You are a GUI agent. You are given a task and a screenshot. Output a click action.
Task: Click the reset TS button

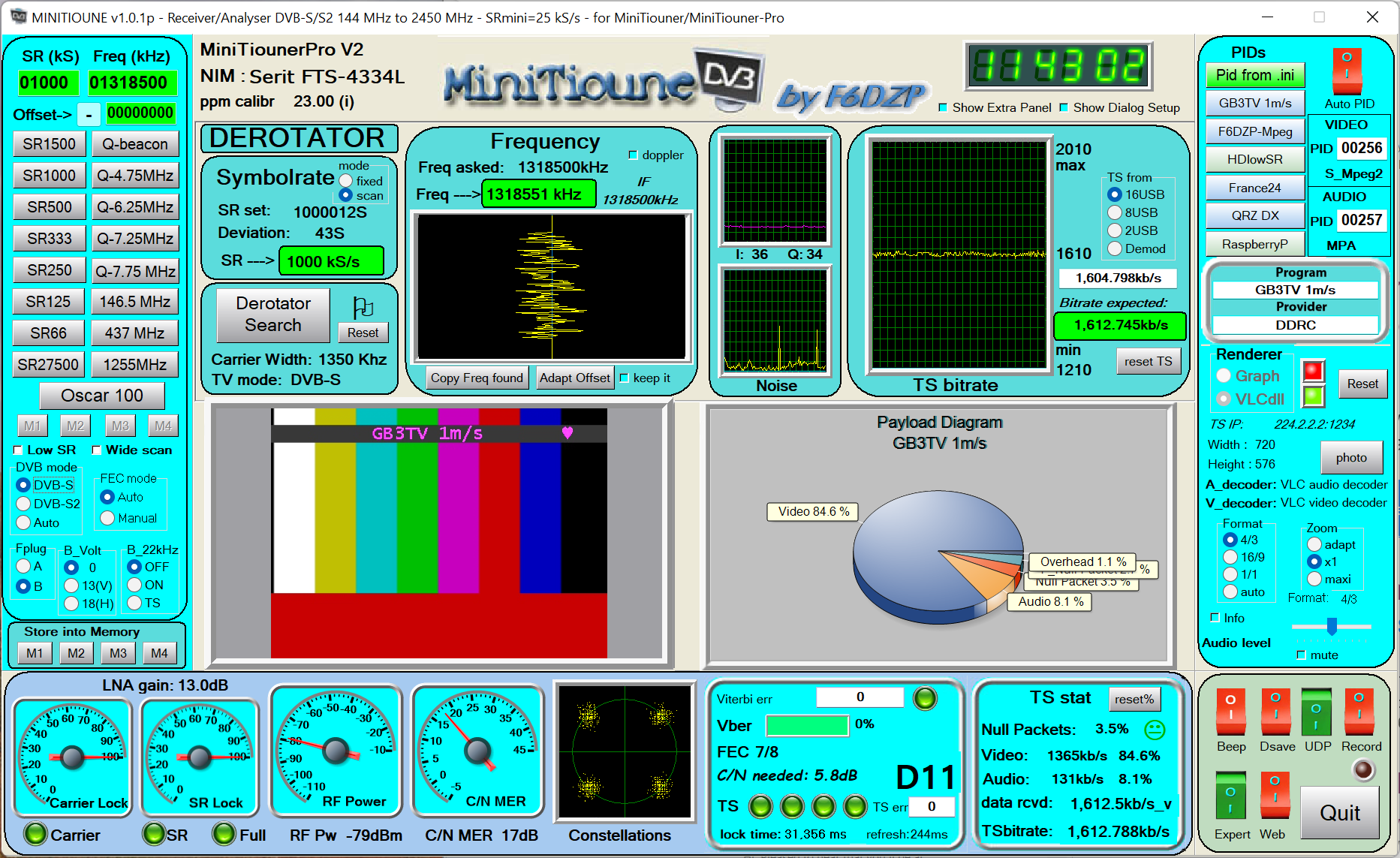[1149, 361]
